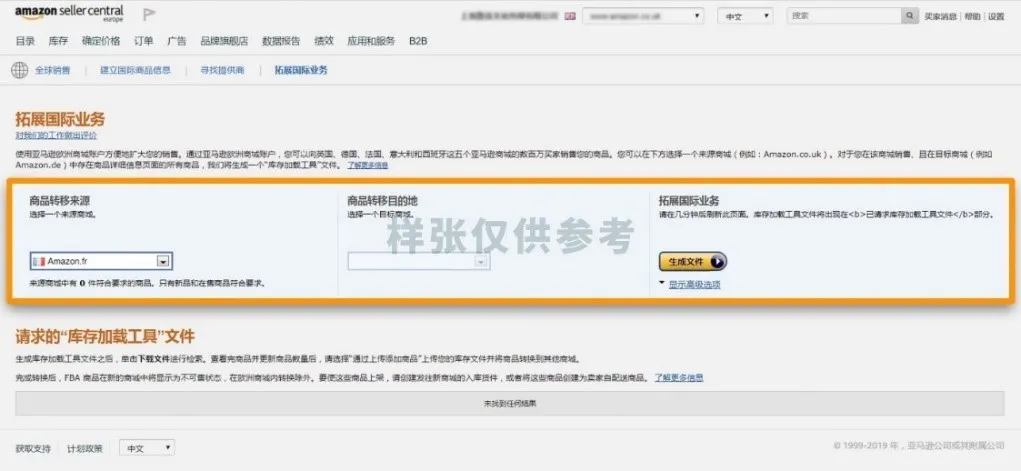Open the 确定价格 menu
Image resolution: width=1021 pixels, height=471 pixels.
pyautogui.click(x=101, y=41)
